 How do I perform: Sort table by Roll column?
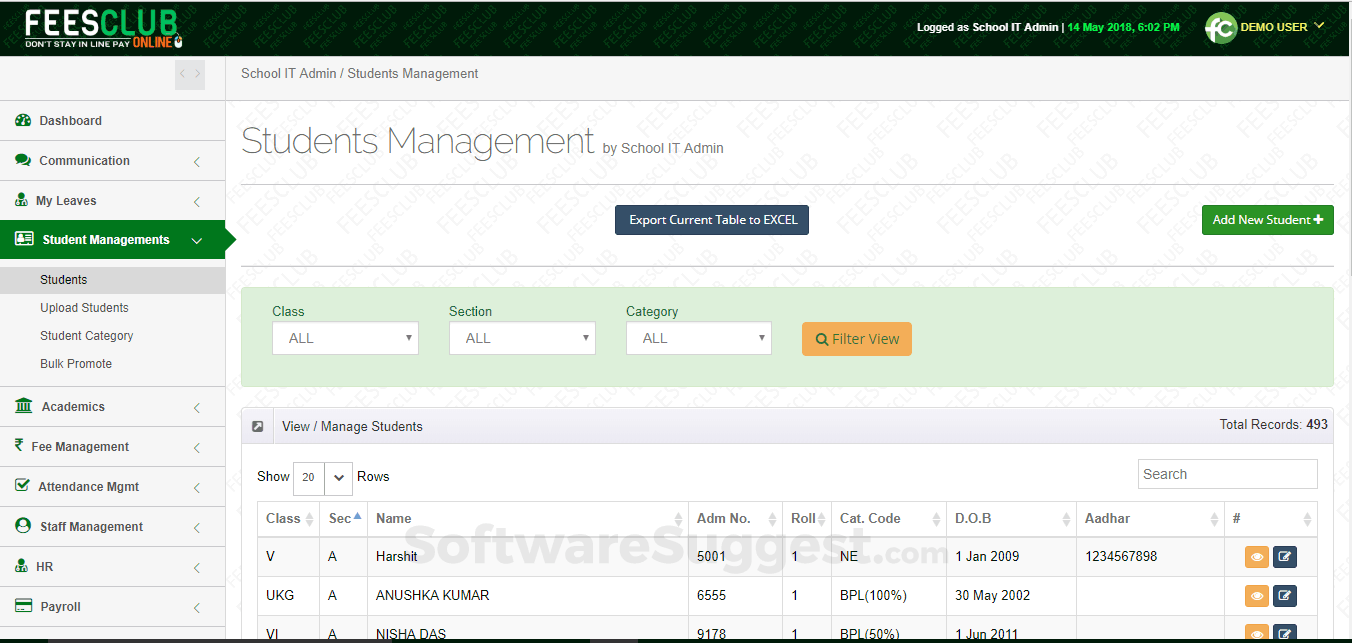pos(807,518)
